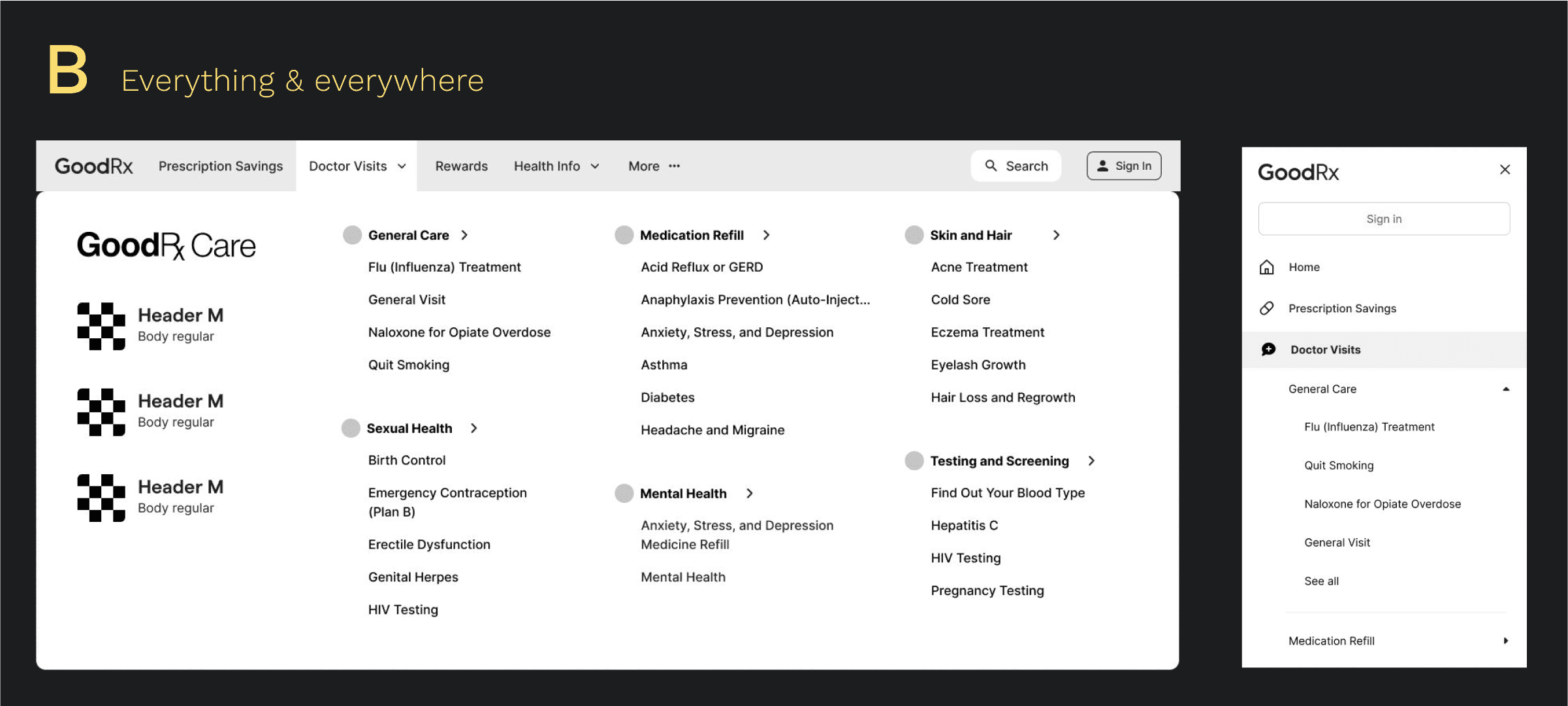Open Emergency Contraception (Plan B) link

[447, 502]
